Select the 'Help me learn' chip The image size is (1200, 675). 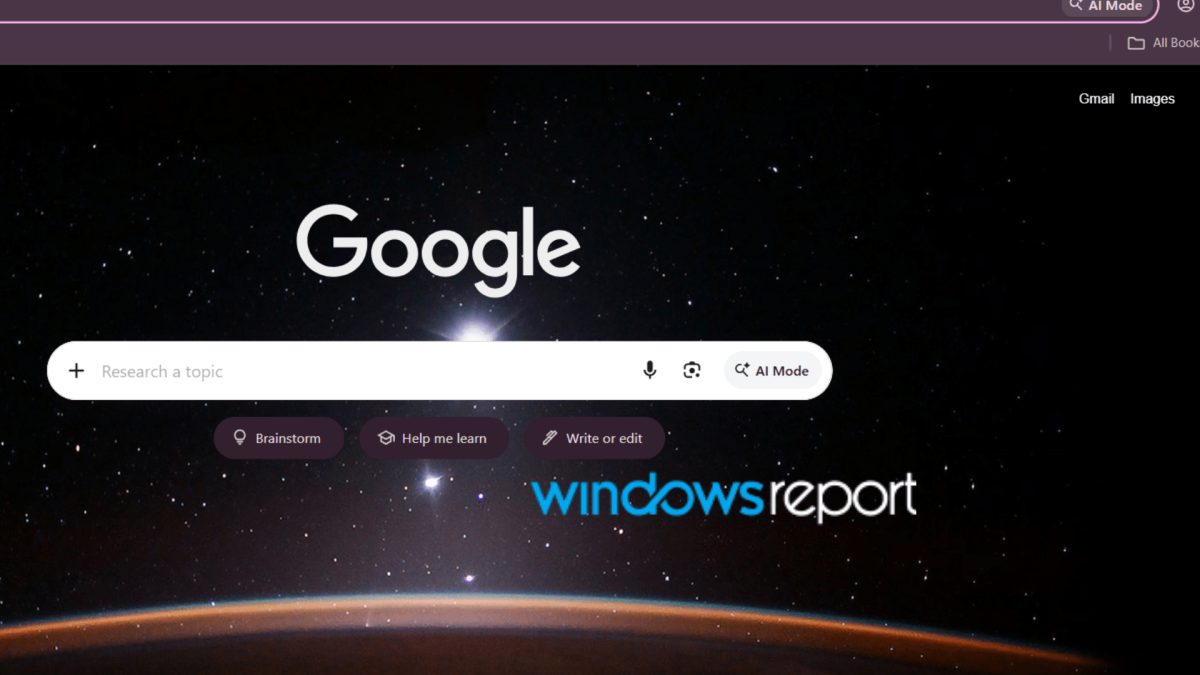point(434,438)
